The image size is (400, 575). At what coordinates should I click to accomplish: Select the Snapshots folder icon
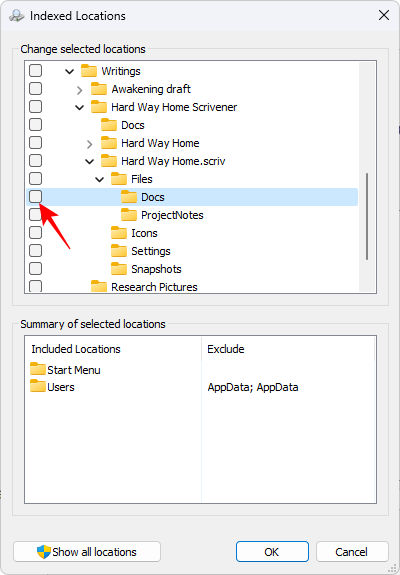(119, 269)
